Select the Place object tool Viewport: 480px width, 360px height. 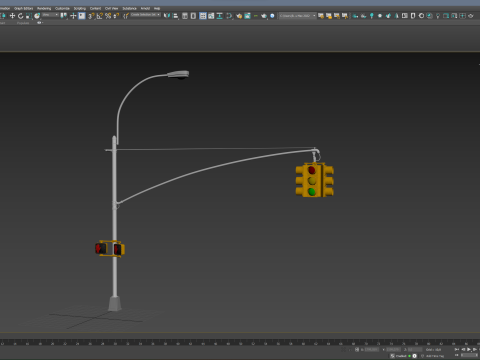[37, 16]
